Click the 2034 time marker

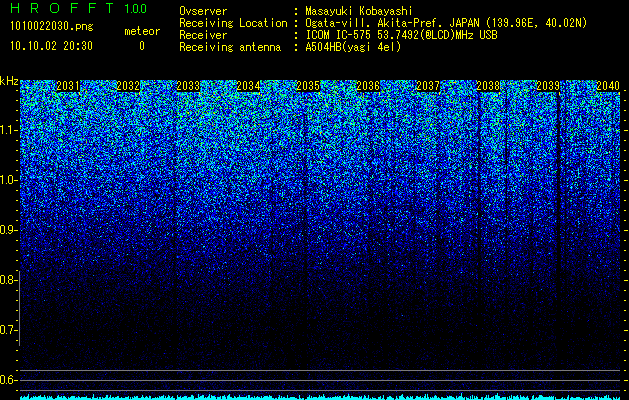[248, 86]
